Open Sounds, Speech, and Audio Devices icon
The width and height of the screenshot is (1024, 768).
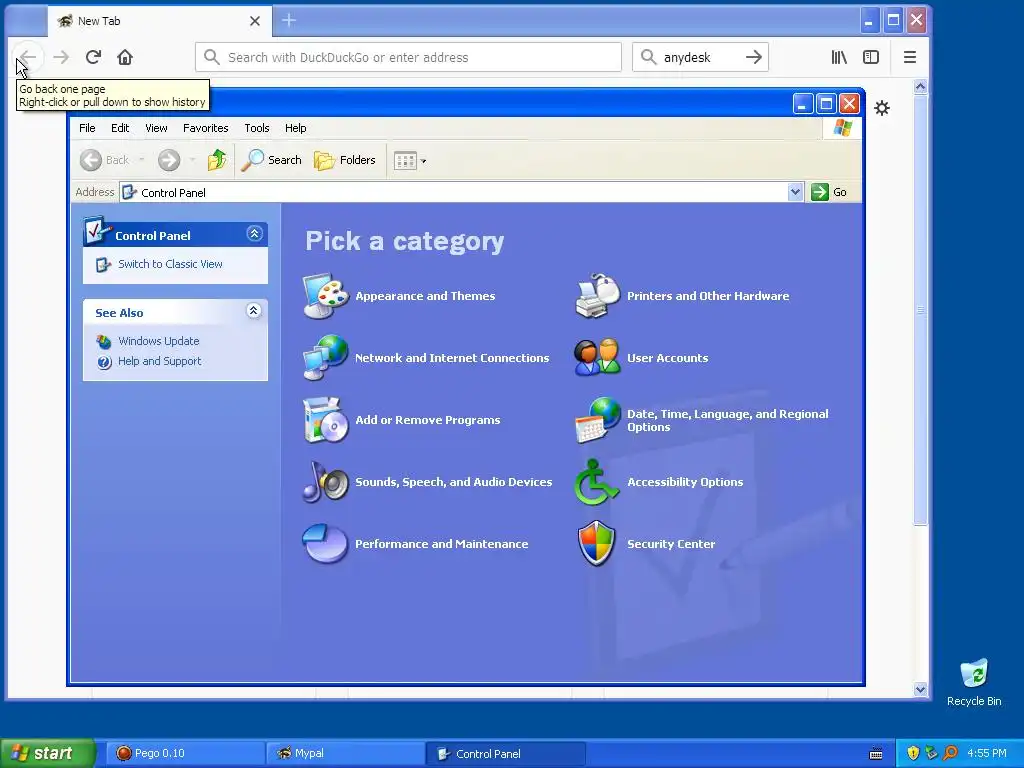[325, 481]
